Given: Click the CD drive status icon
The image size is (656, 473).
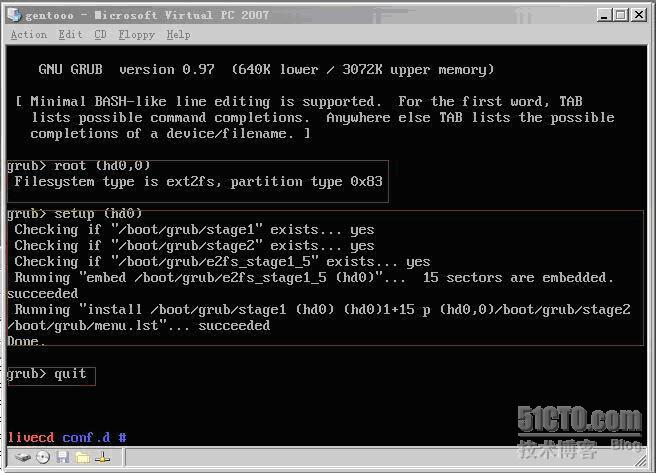Looking at the screenshot, I should click(43, 458).
